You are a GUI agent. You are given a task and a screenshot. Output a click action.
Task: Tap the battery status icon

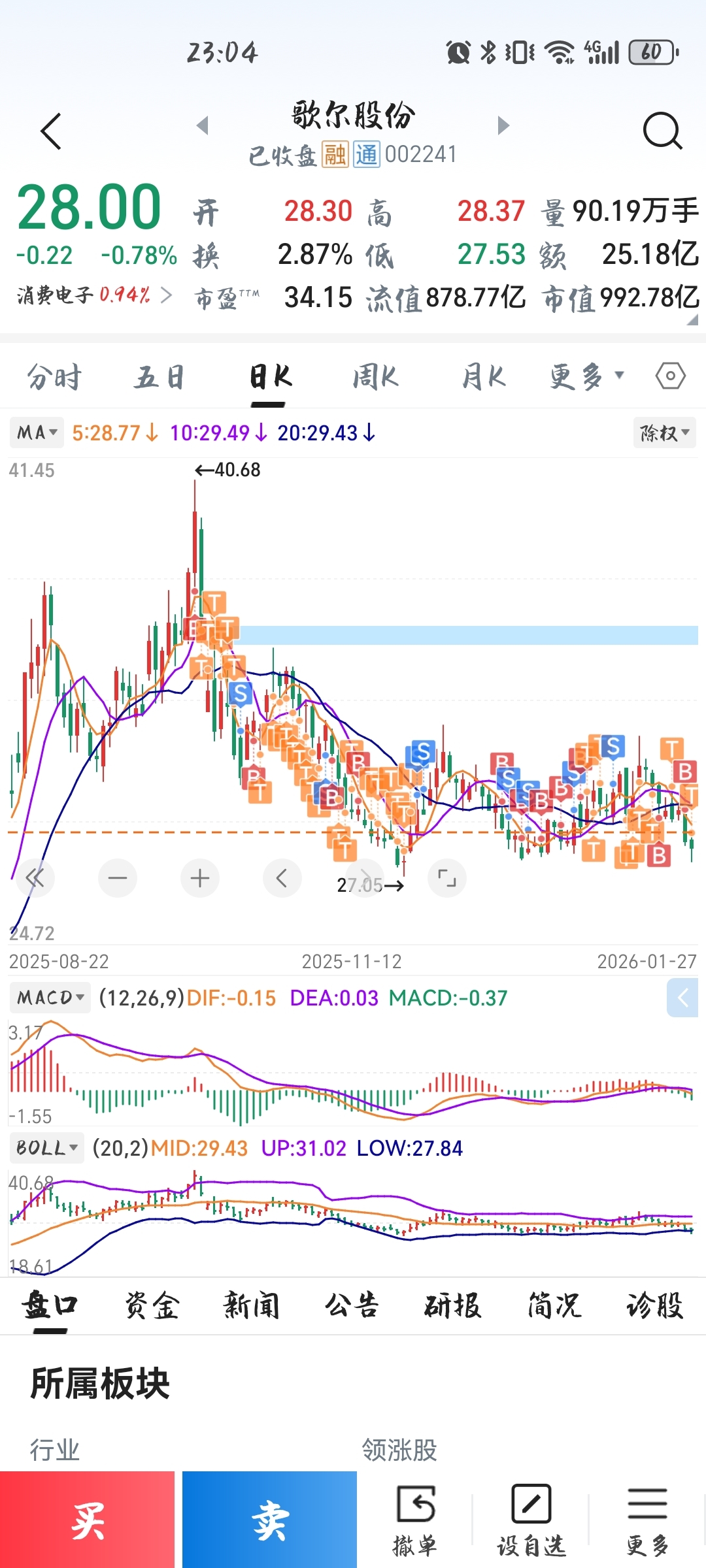click(653, 52)
